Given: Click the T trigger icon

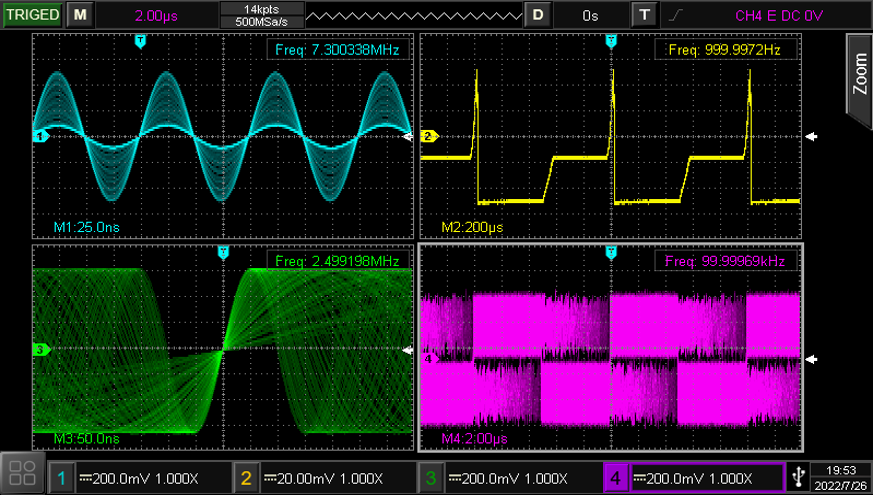Looking at the screenshot, I should coord(645,15).
